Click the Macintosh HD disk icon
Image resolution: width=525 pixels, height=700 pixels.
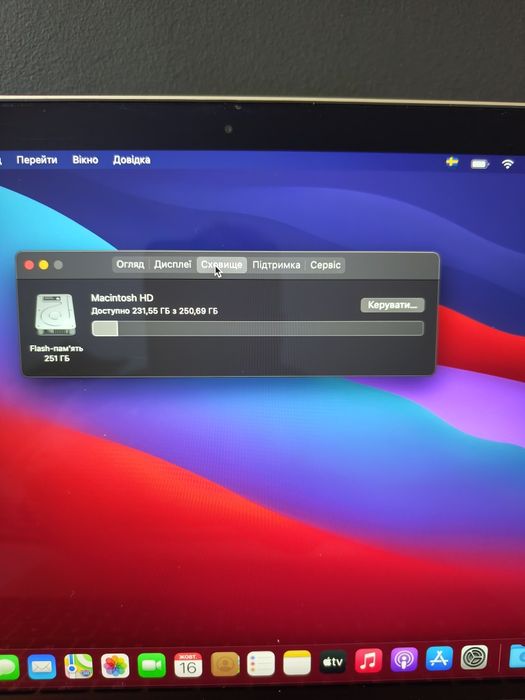[x=55, y=314]
